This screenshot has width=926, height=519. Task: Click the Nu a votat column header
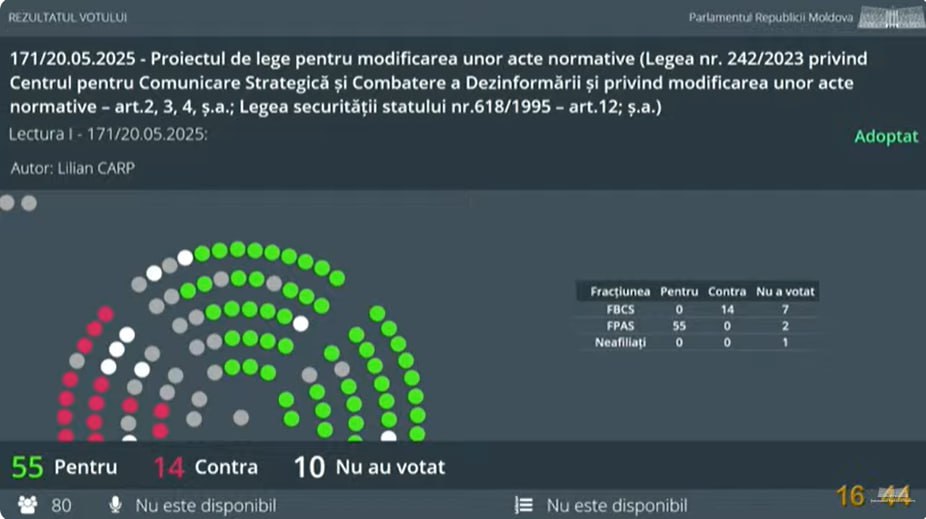(785, 291)
